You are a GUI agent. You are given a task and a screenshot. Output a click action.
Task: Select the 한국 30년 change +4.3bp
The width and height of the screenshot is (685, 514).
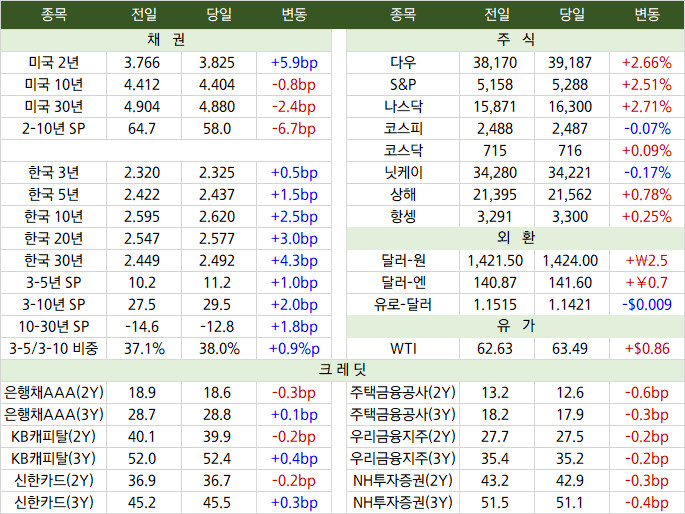[294, 261]
